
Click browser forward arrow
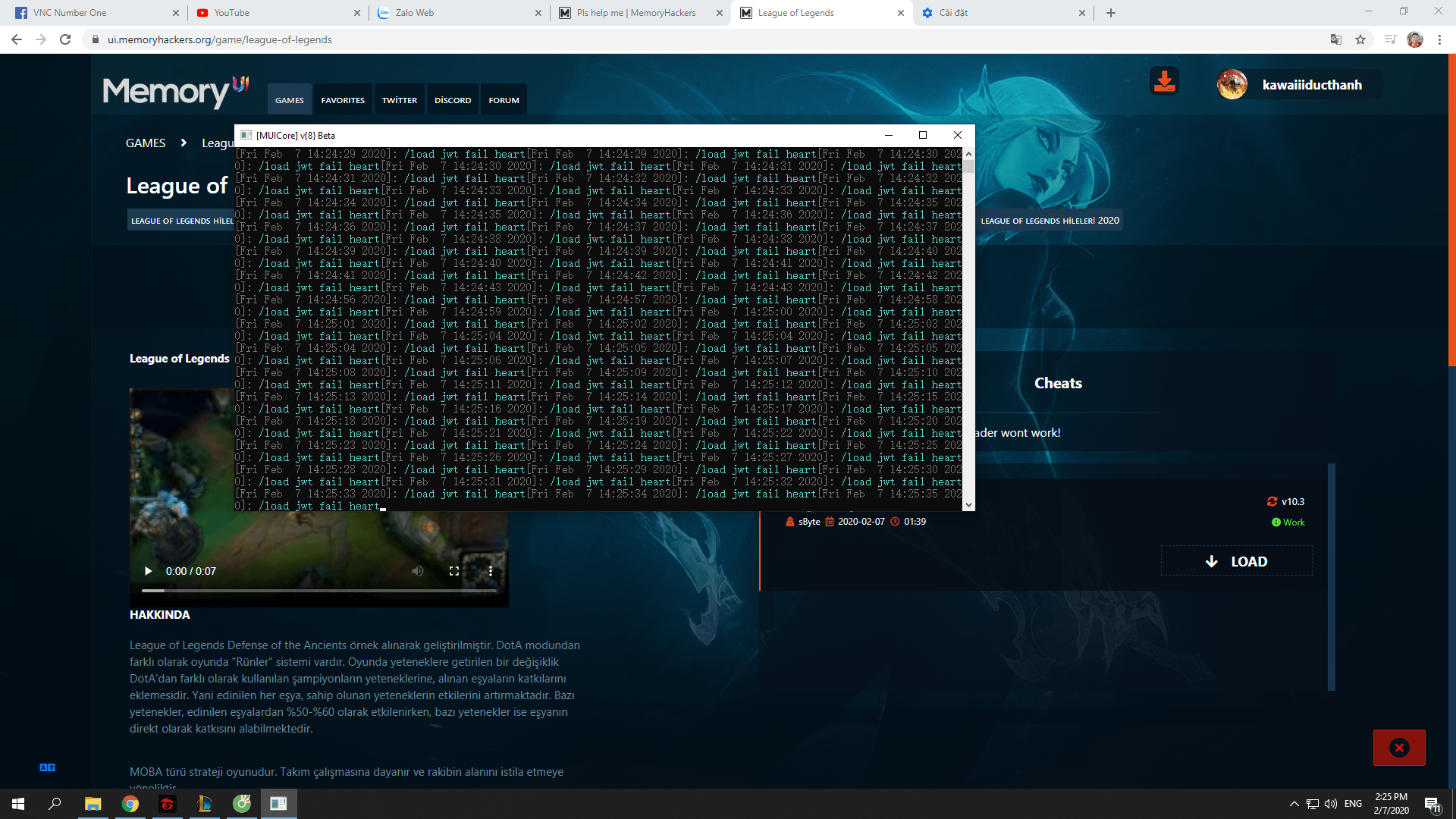[x=41, y=39]
